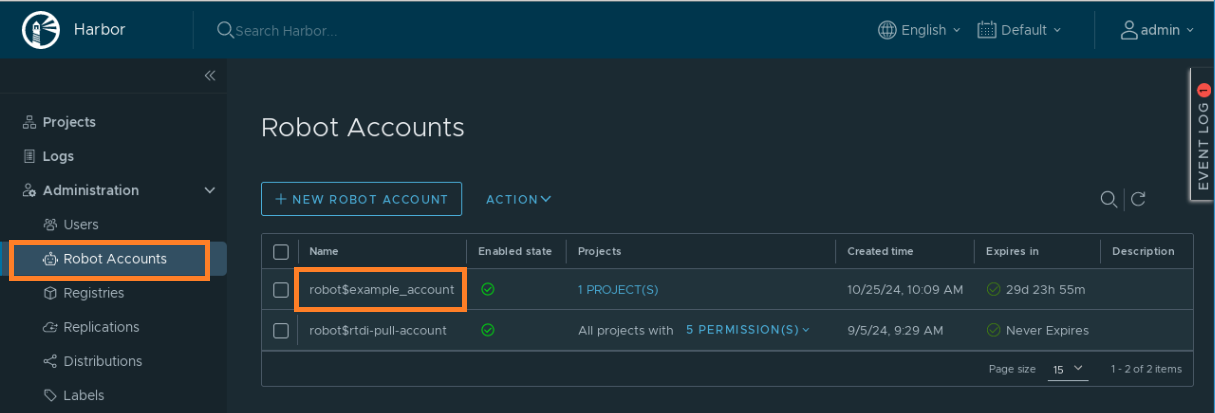This screenshot has width=1215, height=413.
Task: Click the Logs icon in sidebar
Action: (x=29, y=156)
